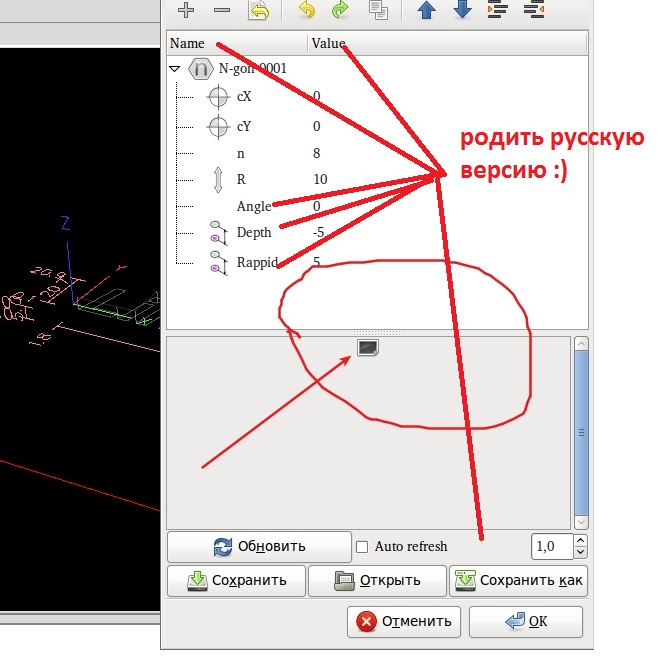Click the small dark preview image icon
The width and height of the screenshot is (667, 666).
(x=368, y=347)
